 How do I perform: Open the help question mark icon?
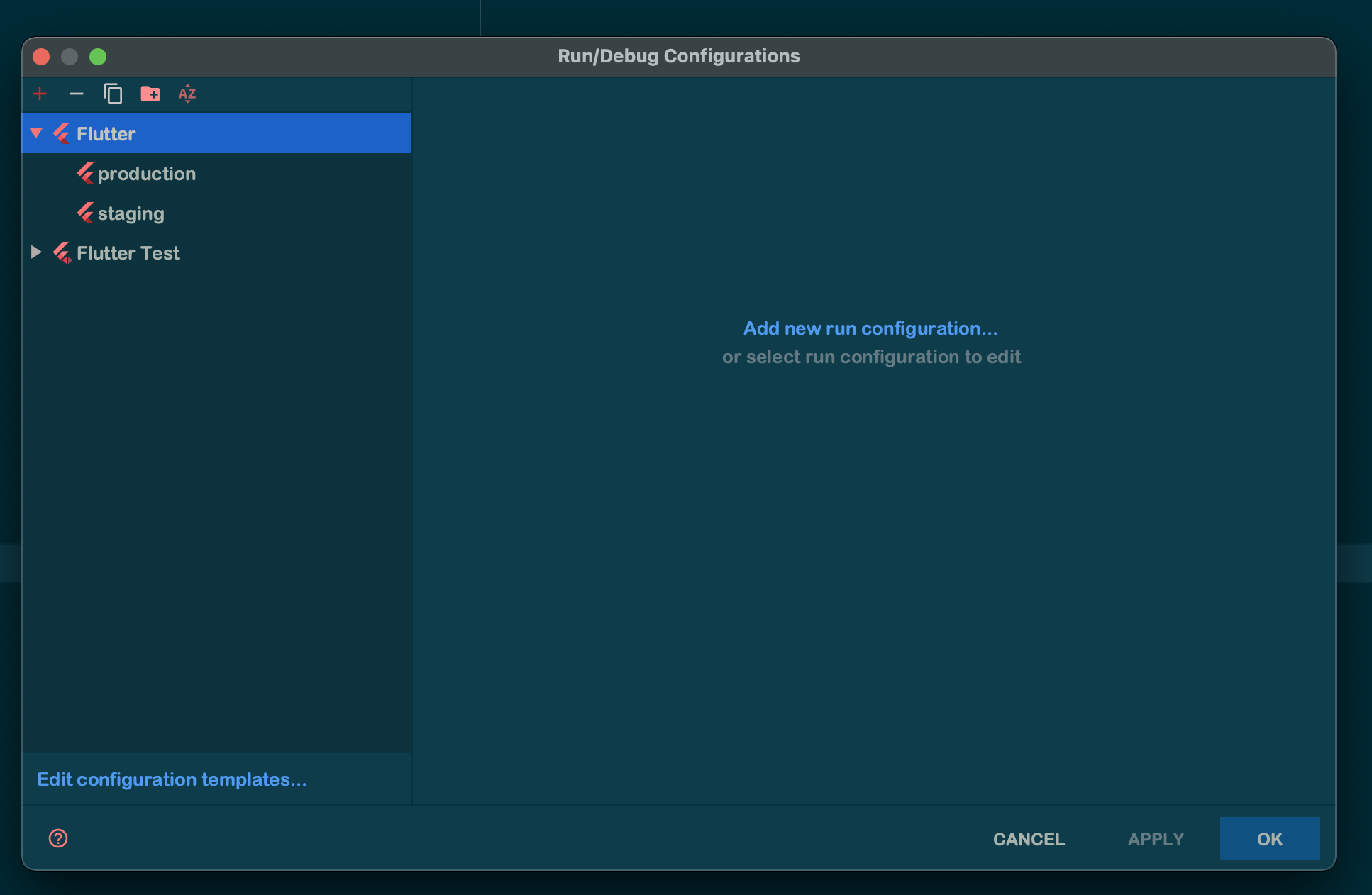58,838
